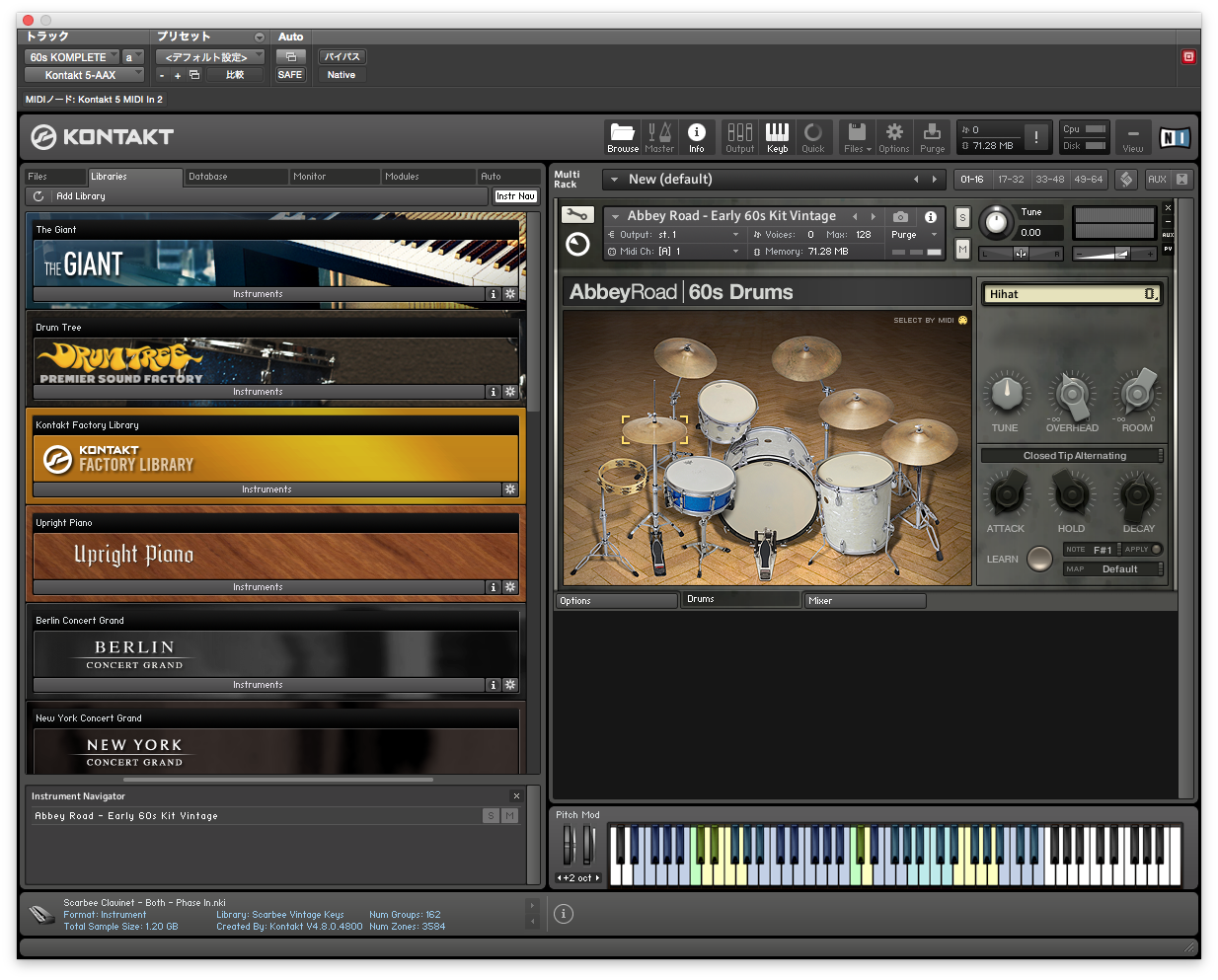Screen dimensions: 1218x980
Task: Open the Kontakt 5-AAX plugin selector
Action: click(84, 75)
